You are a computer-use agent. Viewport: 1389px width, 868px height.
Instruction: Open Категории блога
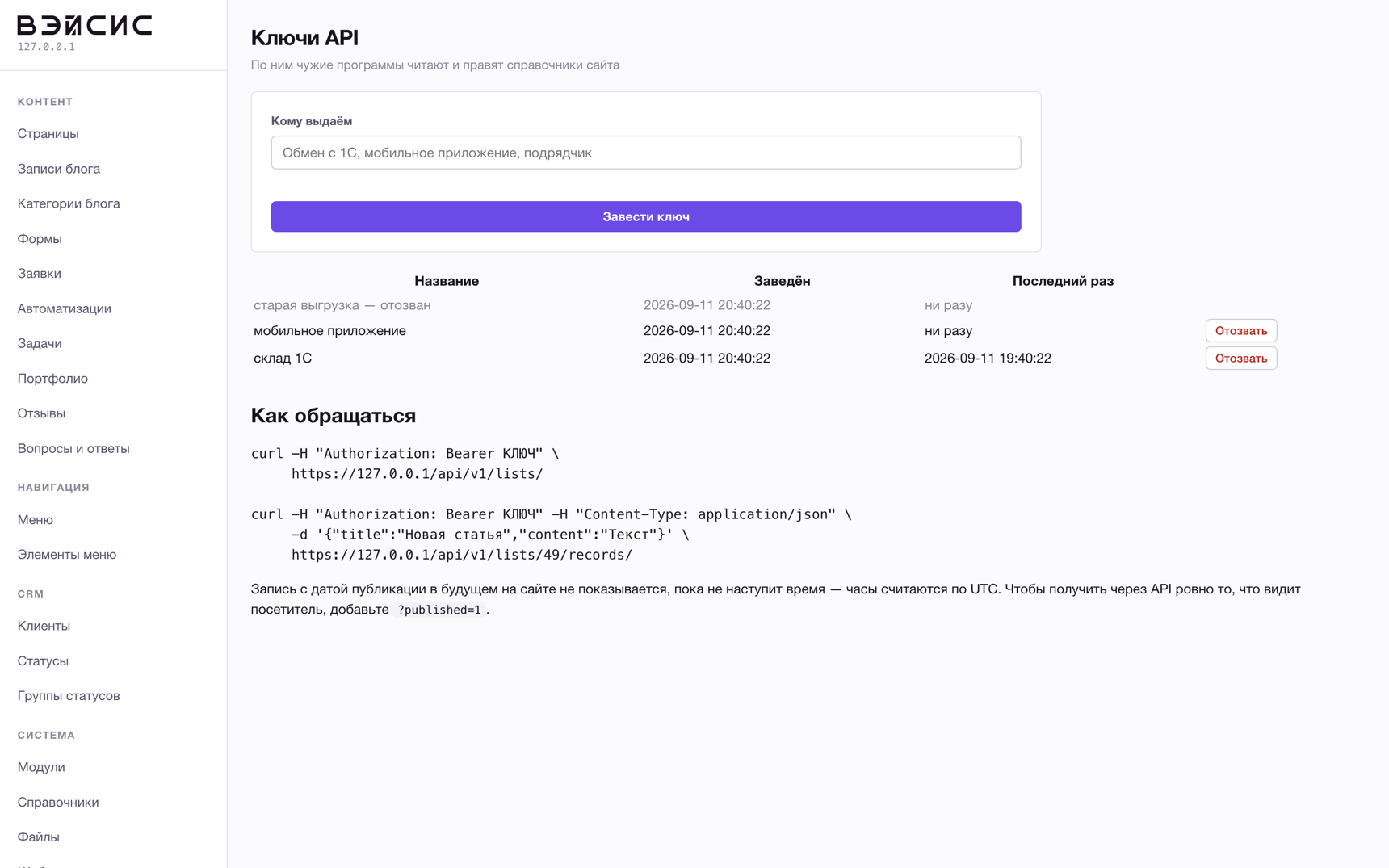[x=69, y=203]
